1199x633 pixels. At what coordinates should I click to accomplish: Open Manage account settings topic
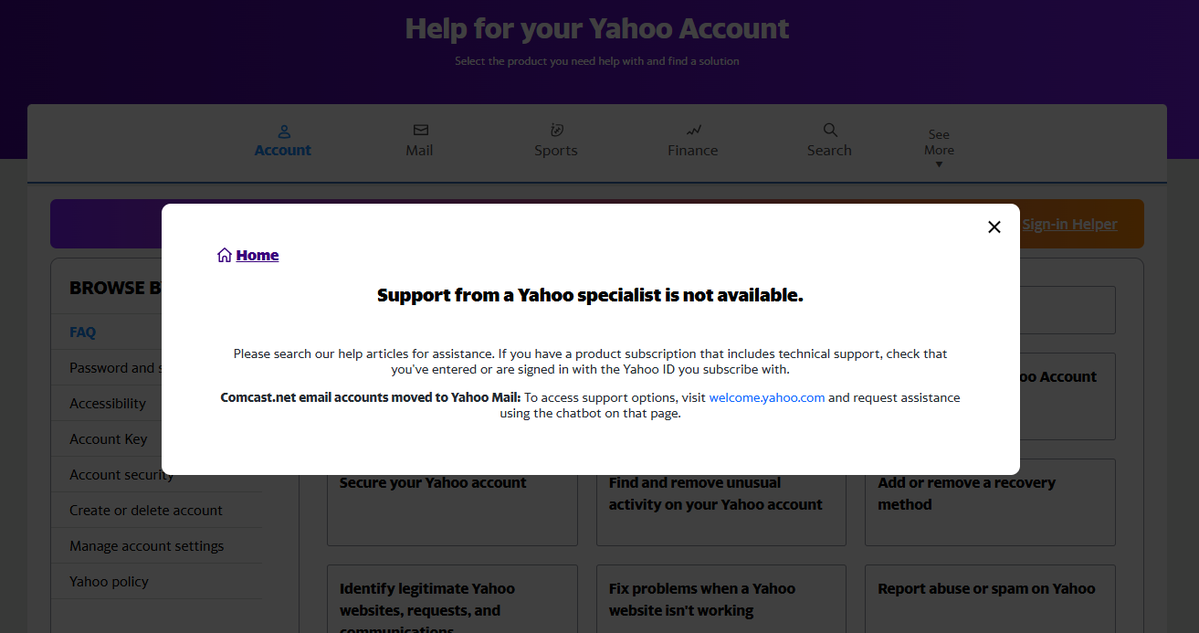pyautogui.click(x=147, y=546)
